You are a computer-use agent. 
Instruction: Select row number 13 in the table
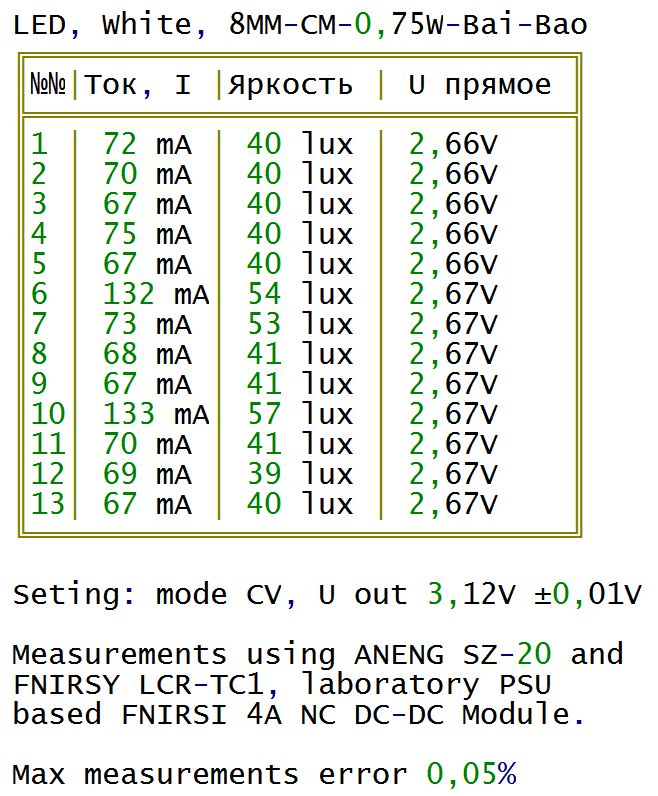click(x=48, y=504)
